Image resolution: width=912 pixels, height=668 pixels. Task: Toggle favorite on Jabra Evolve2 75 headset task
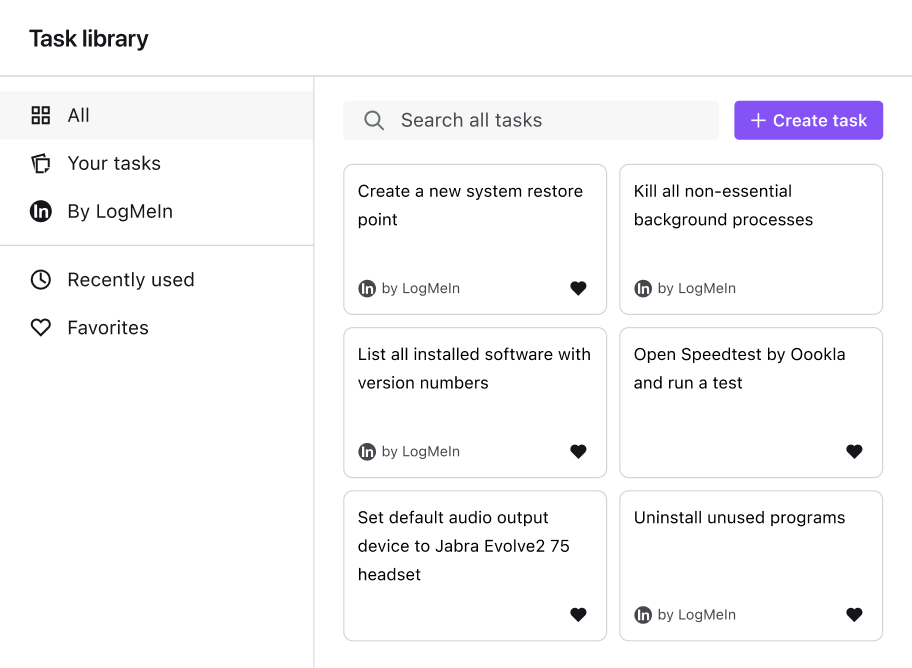[x=578, y=615]
